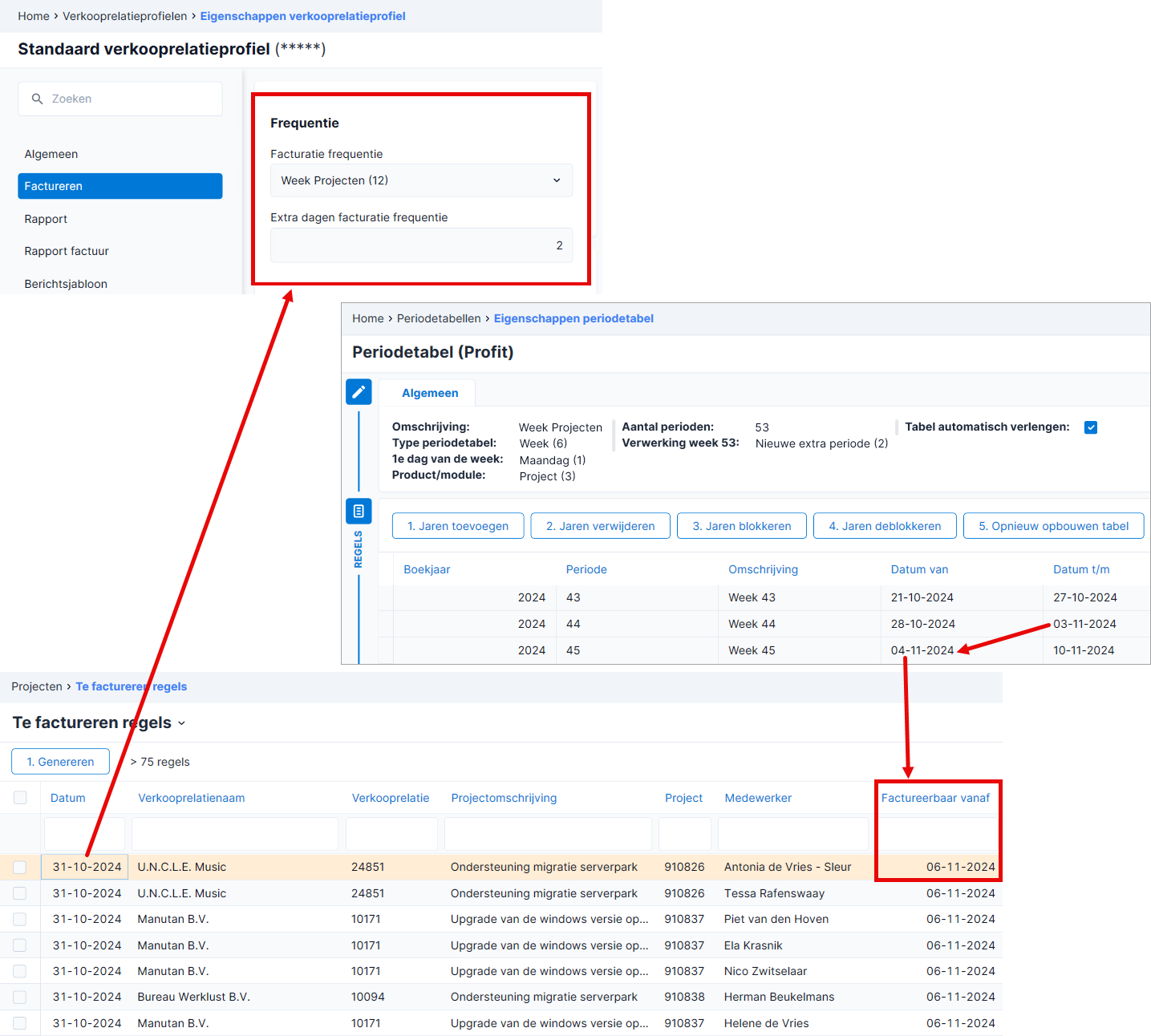
Task: Click the 1. Genereren button
Action: [60, 762]
